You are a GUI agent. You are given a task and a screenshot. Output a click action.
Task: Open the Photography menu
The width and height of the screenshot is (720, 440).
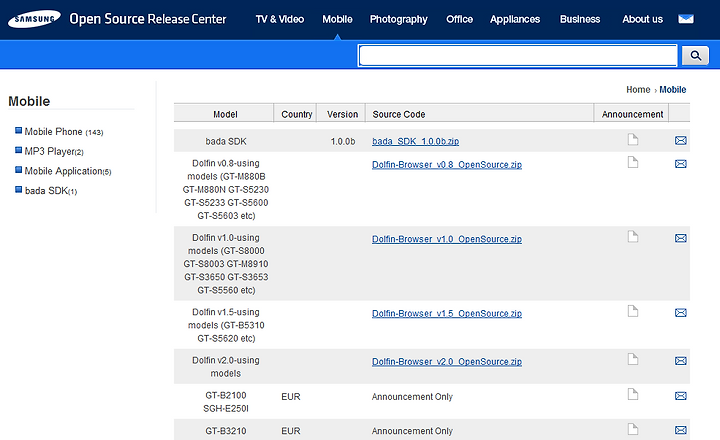coord(399,19)
